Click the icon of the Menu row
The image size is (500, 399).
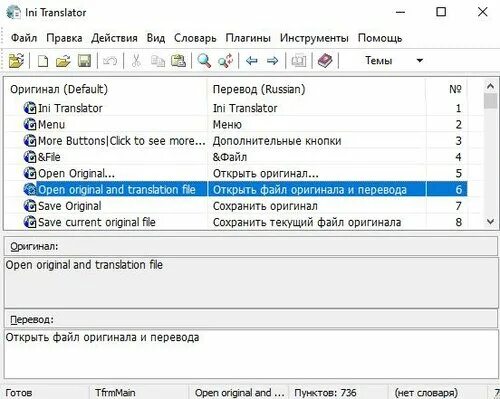[x=30, y=125]
